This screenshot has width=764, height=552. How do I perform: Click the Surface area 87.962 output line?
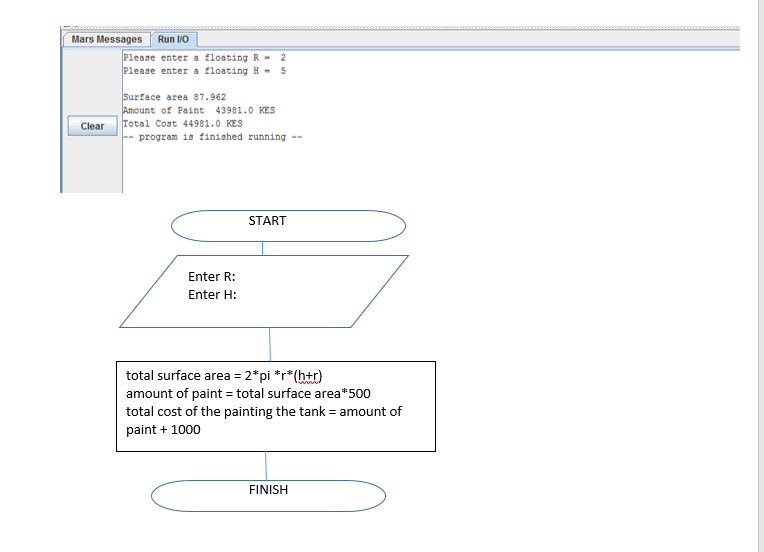[x=173, y=97]
